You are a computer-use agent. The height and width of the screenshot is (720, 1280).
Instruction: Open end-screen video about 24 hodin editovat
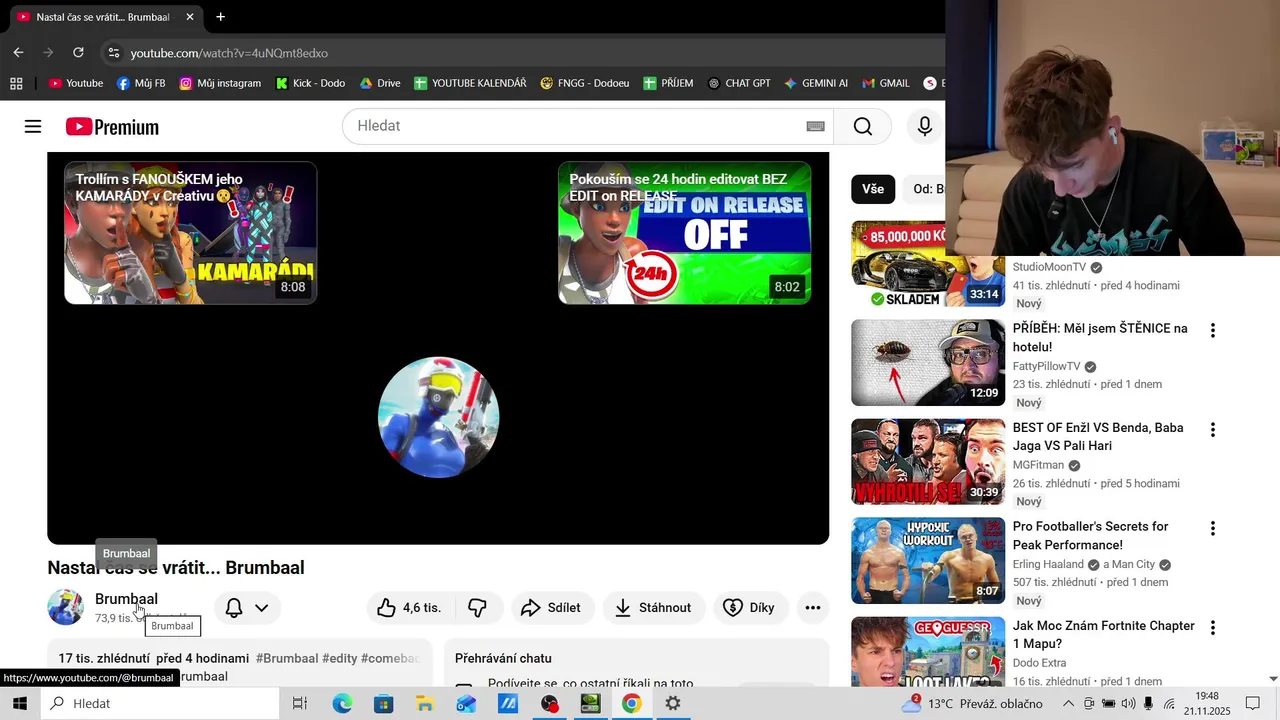point(684,233)
